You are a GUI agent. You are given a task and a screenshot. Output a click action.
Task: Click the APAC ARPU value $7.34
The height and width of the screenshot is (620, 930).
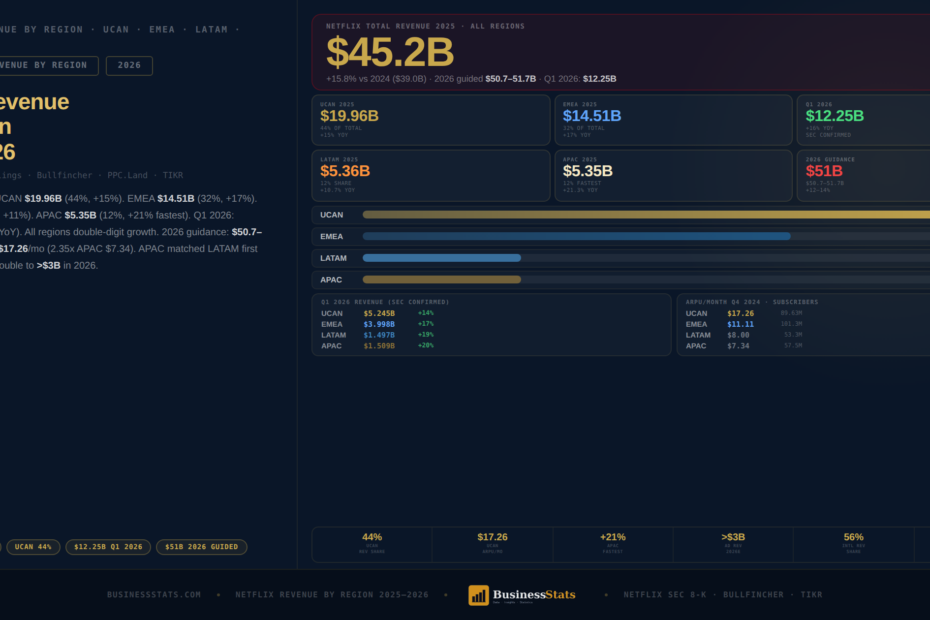point(738,346)
